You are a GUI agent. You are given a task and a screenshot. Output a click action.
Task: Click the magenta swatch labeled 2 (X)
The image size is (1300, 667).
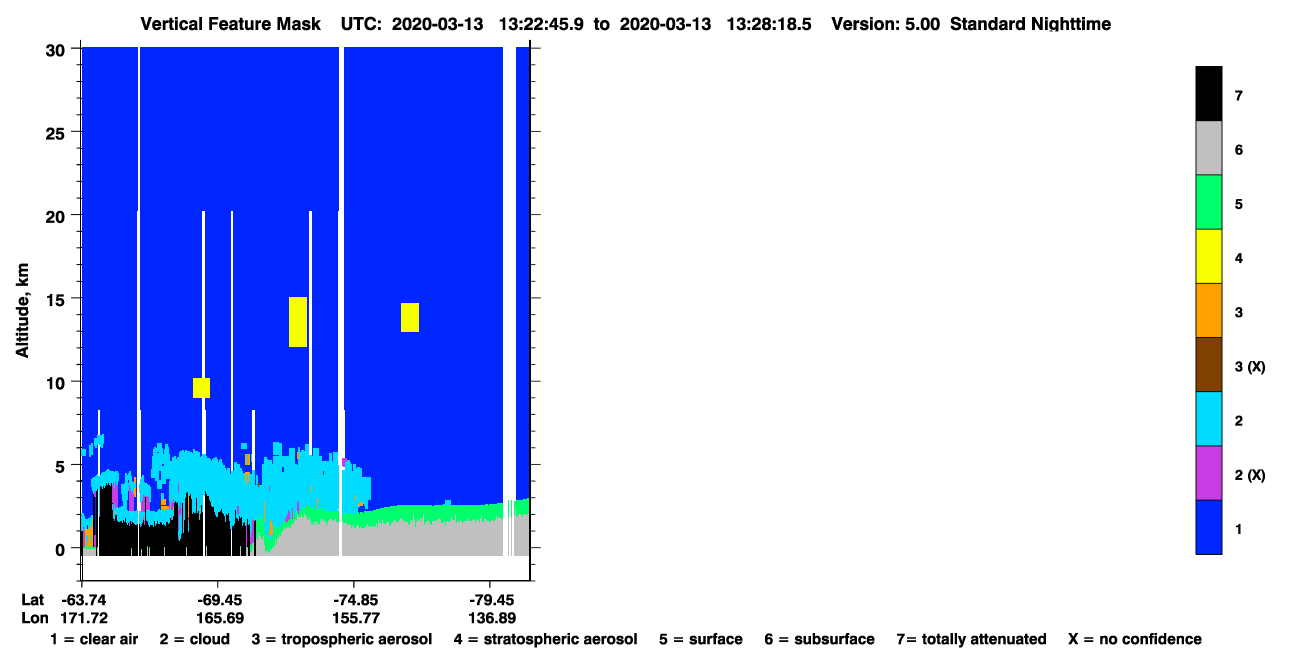point(1208,472)
